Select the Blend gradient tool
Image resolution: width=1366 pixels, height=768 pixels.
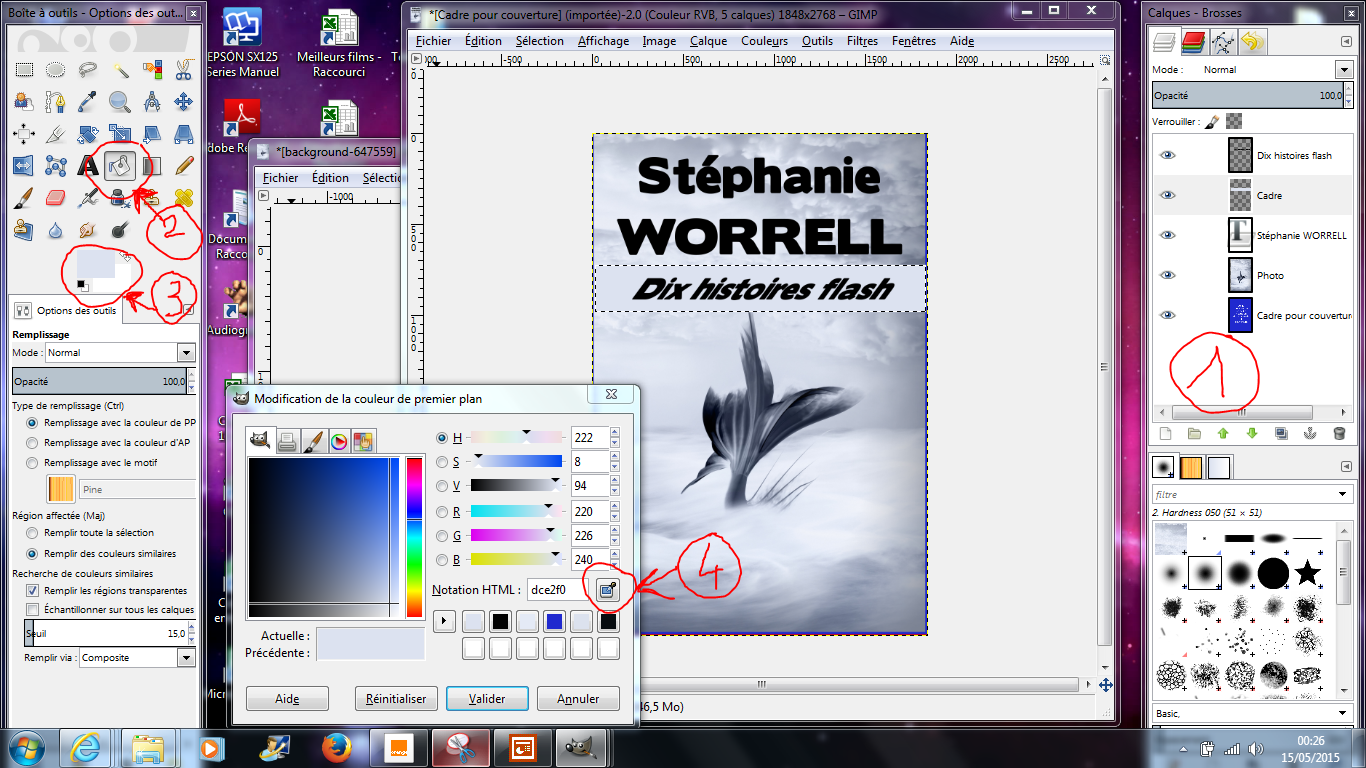(152, 166)
